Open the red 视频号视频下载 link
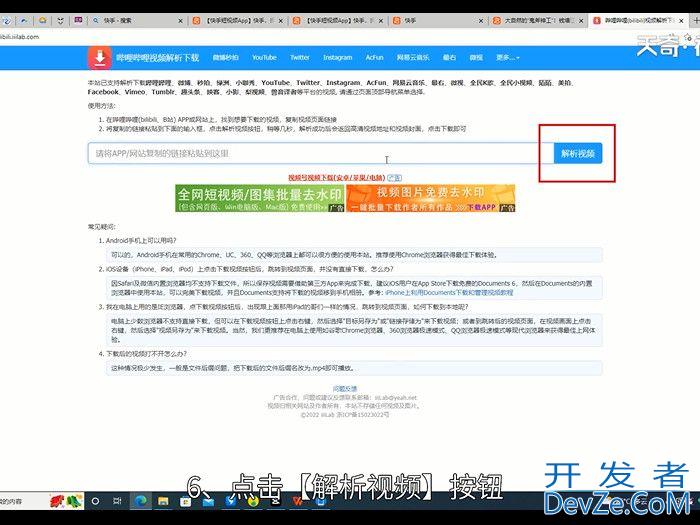The width and height of the screenshot is (700, 525). (x=337, y=178)
